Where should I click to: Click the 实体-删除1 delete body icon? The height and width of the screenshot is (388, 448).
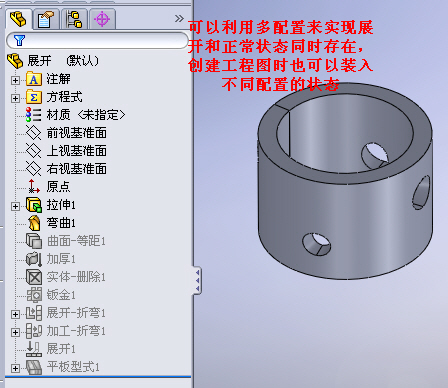tap(34, 277)
